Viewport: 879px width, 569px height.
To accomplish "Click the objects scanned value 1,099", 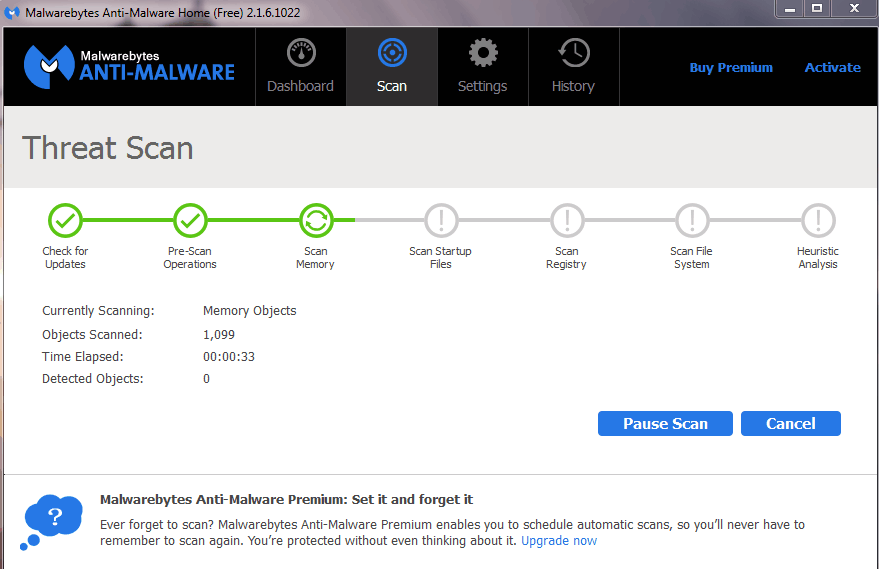I will (219, 335).
